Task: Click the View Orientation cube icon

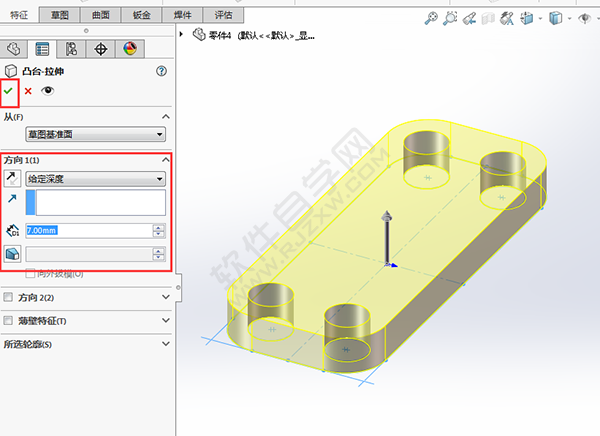Action: (527, 18)
